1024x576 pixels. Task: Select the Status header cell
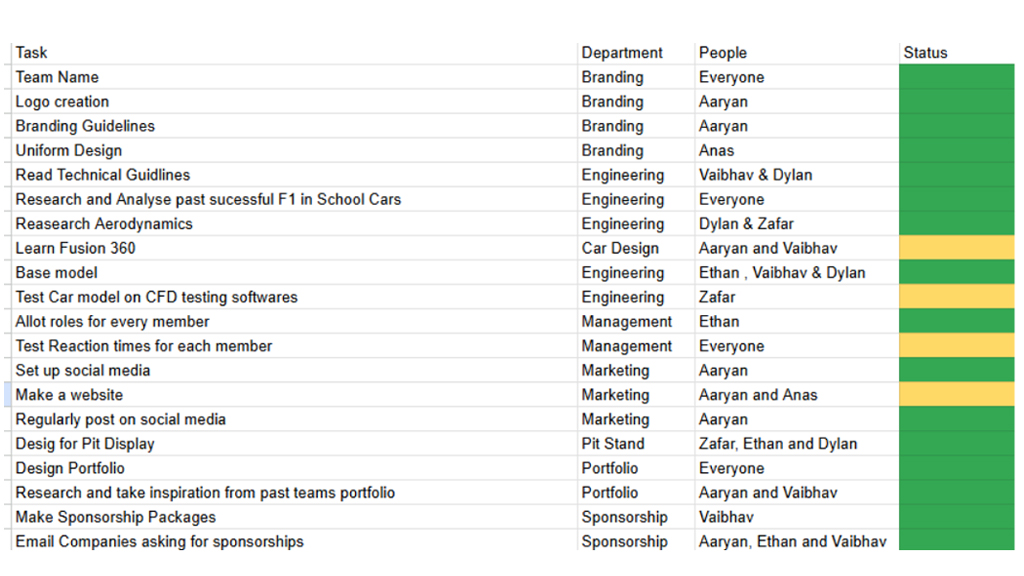click(957, 53)
